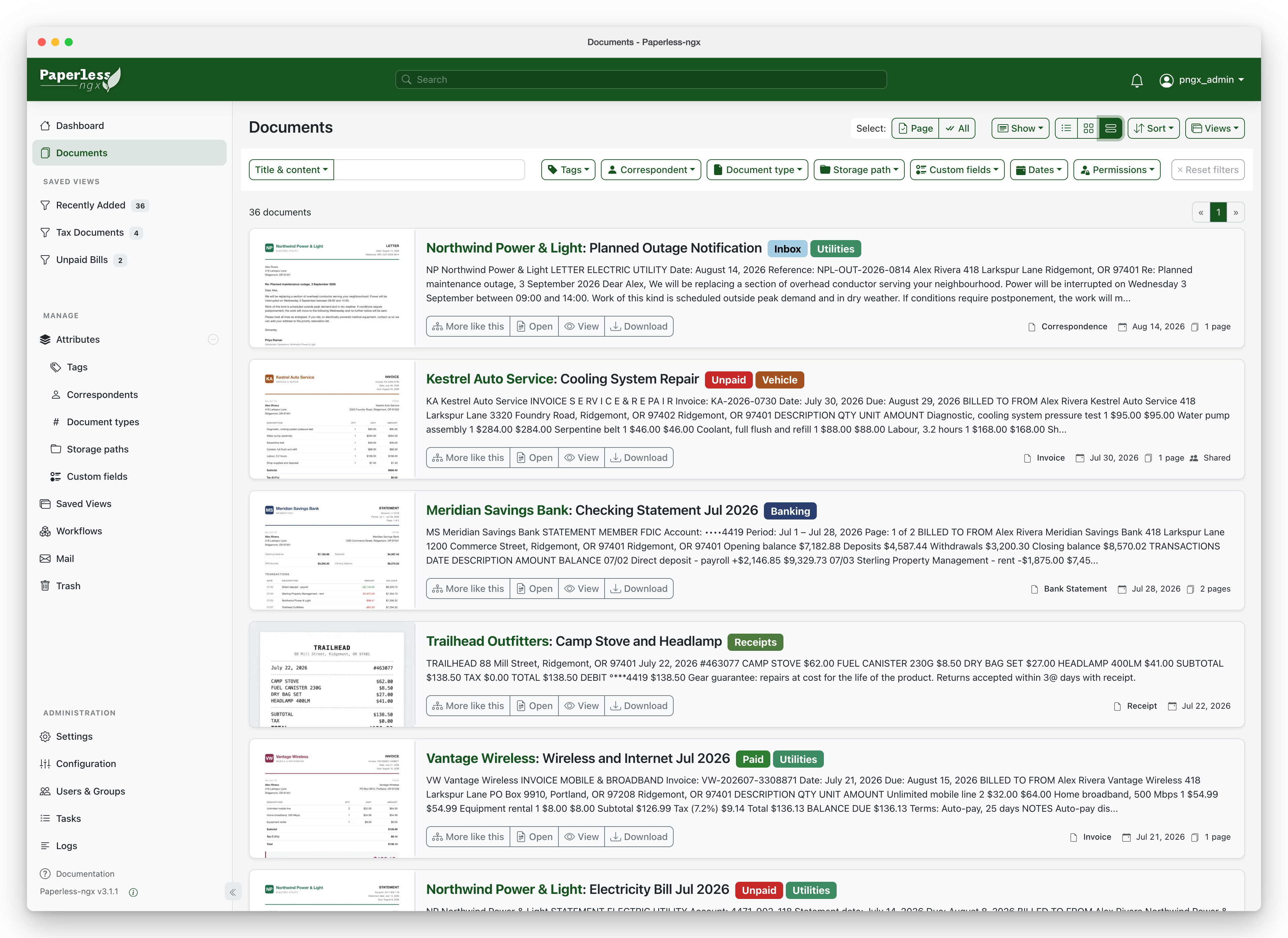
Task: Open the Views dropdown
Action: click(x=1215, y=128)
